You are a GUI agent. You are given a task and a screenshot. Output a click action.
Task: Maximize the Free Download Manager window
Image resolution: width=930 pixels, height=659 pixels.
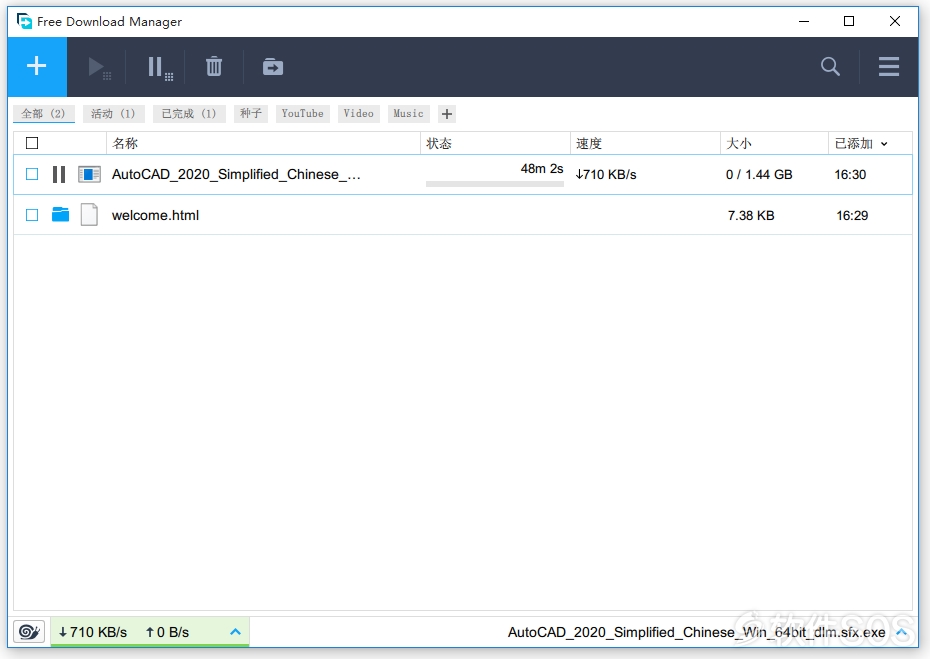(x=849, y=21)
